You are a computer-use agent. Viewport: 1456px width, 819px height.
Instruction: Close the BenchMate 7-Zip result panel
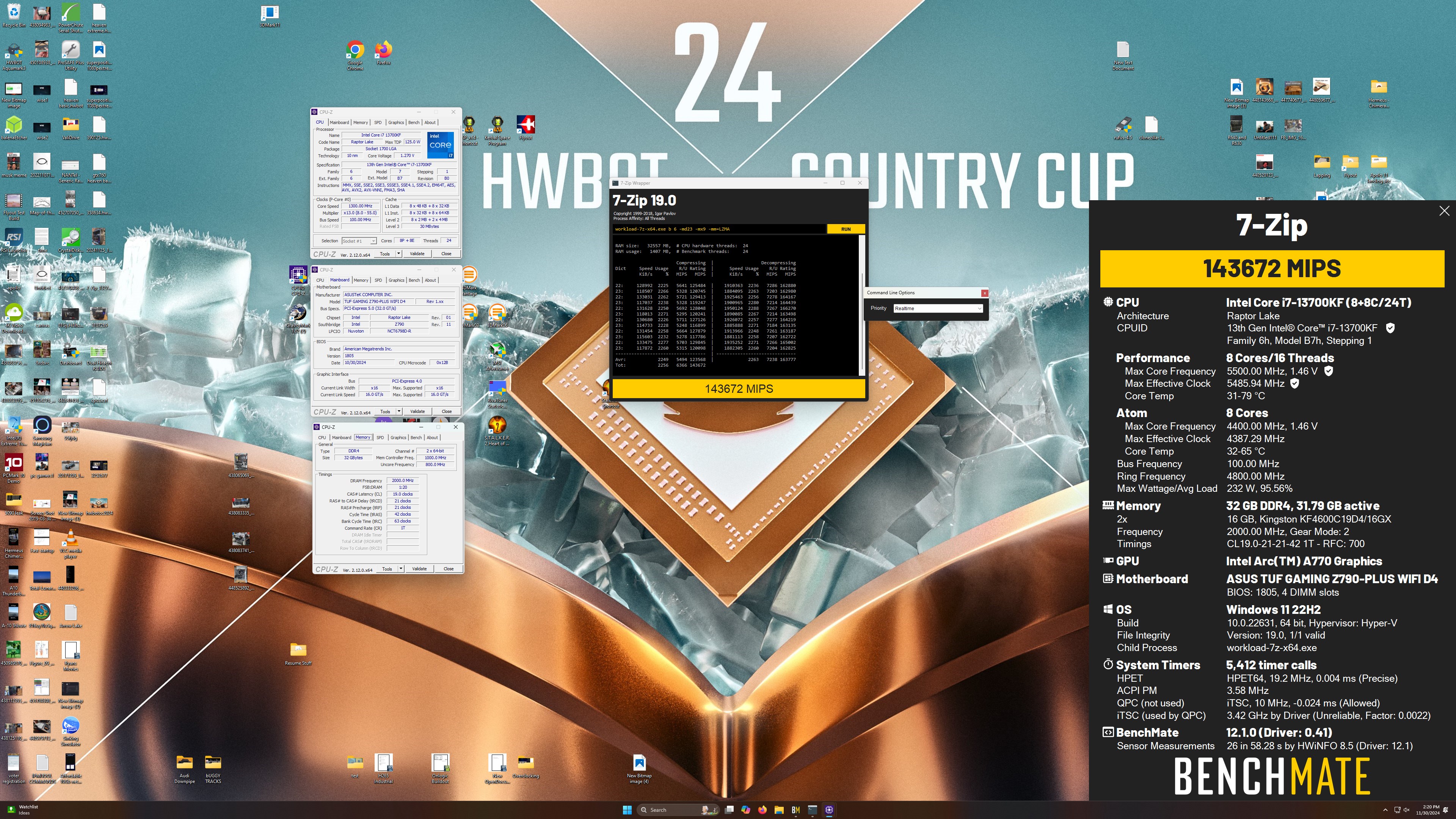[x=1444, y=211]
